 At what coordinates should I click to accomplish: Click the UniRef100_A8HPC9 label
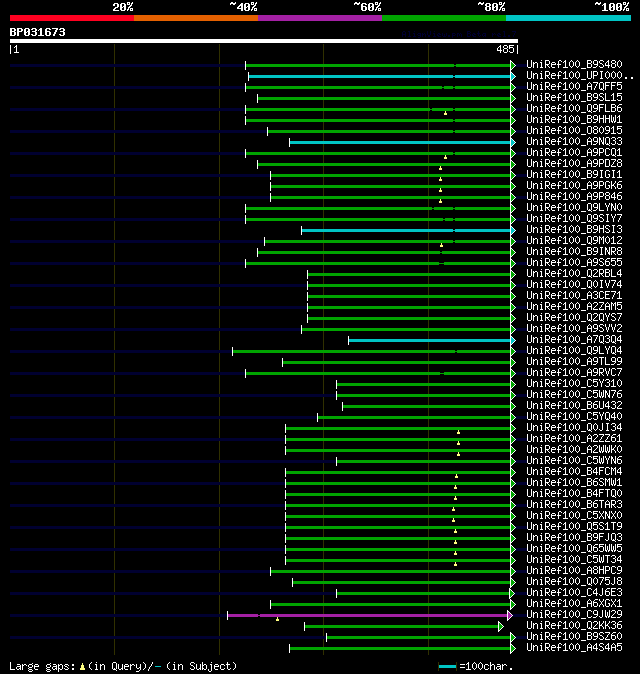pos(574,571)
